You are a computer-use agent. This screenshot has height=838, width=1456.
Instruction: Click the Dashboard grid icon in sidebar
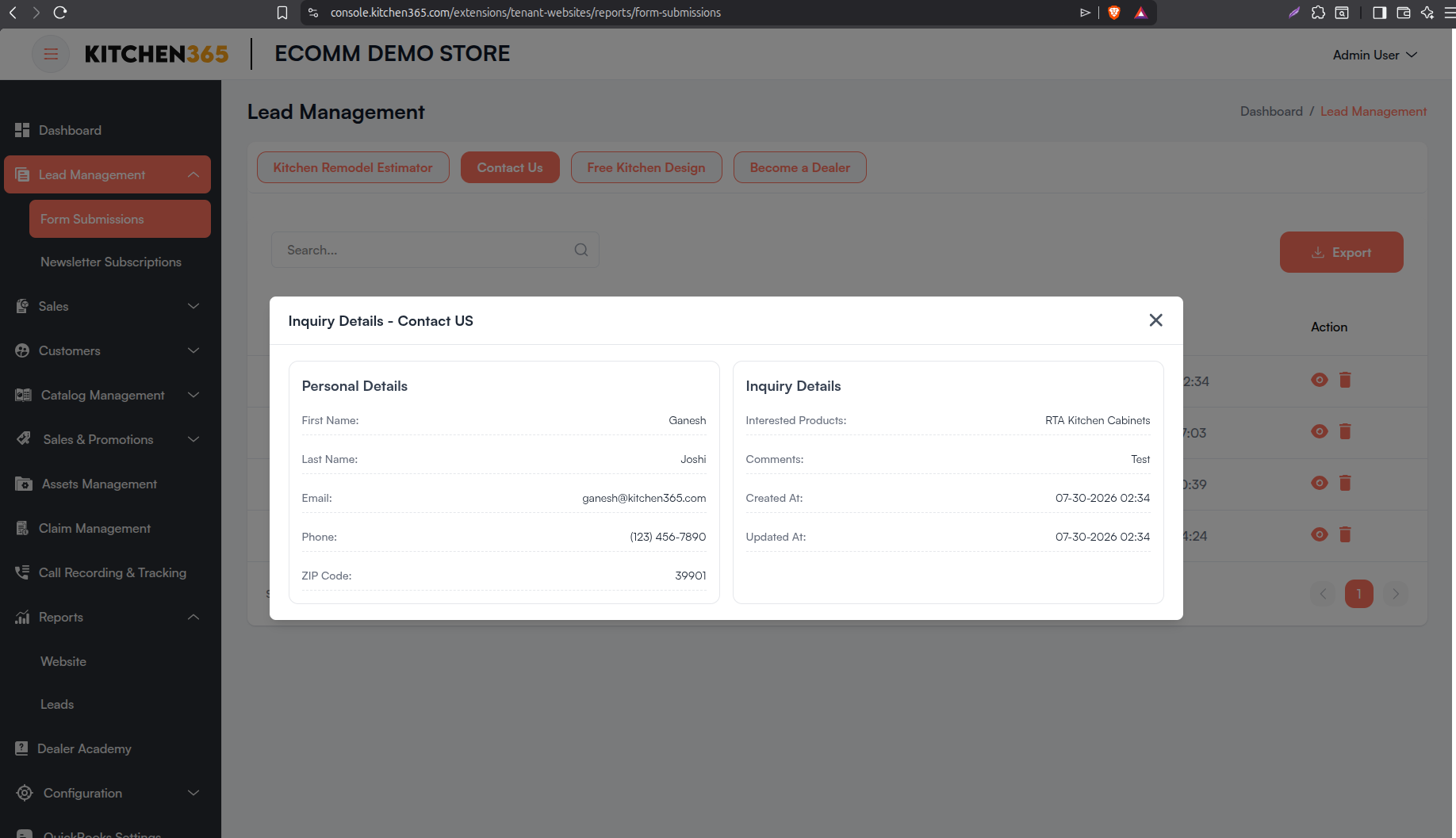pyautogui.click(x=22, y=130)
